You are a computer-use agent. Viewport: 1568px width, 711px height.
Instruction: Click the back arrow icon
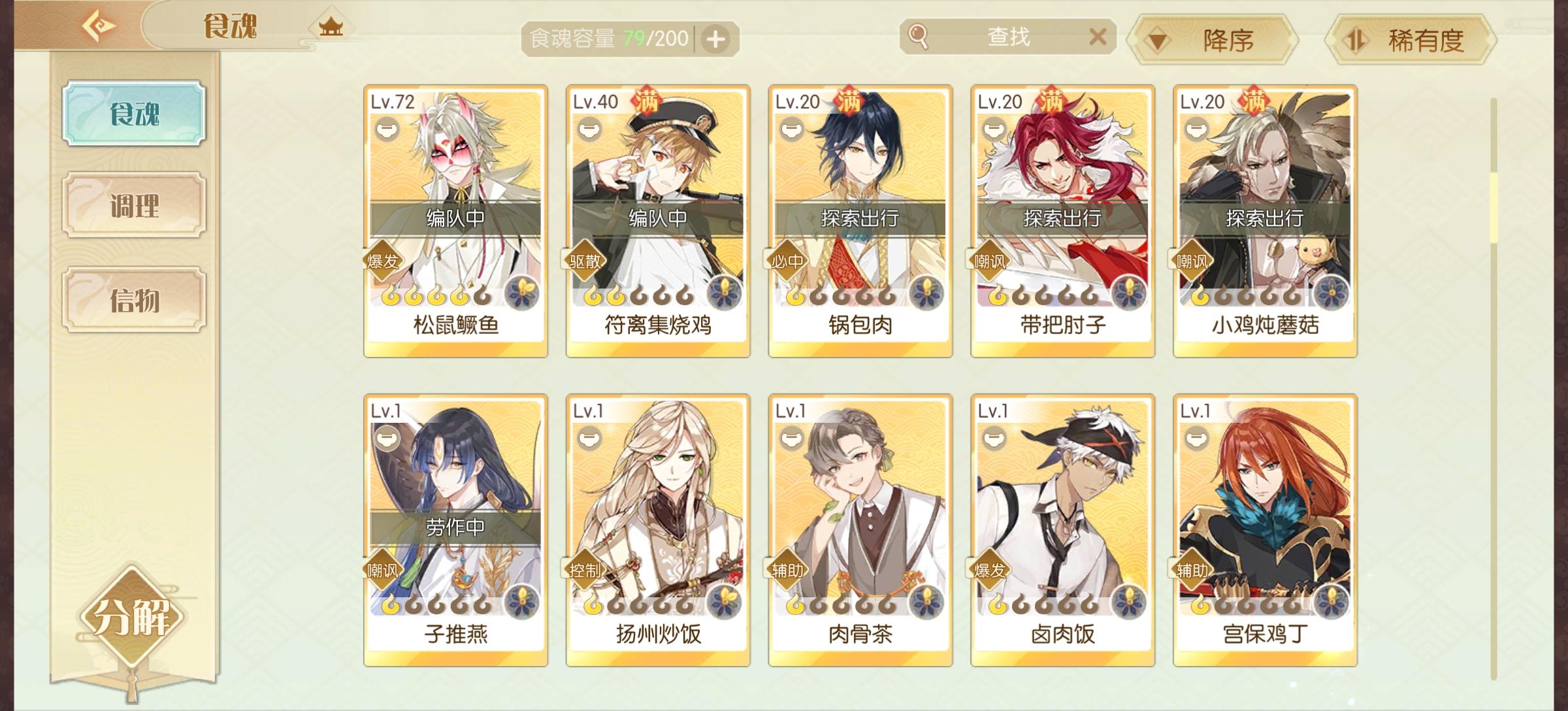click(x=99, y=26)
